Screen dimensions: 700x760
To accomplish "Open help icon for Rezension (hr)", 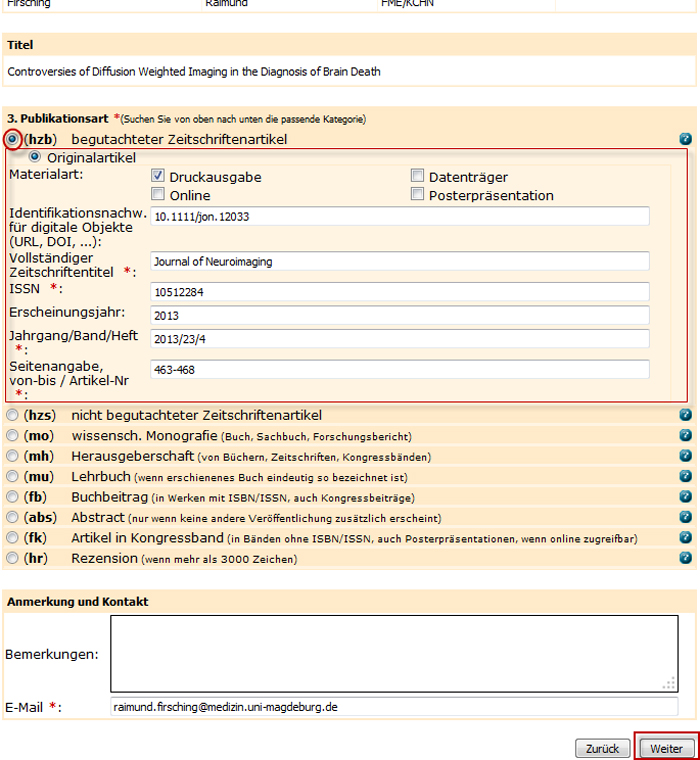I will (685, 558).
